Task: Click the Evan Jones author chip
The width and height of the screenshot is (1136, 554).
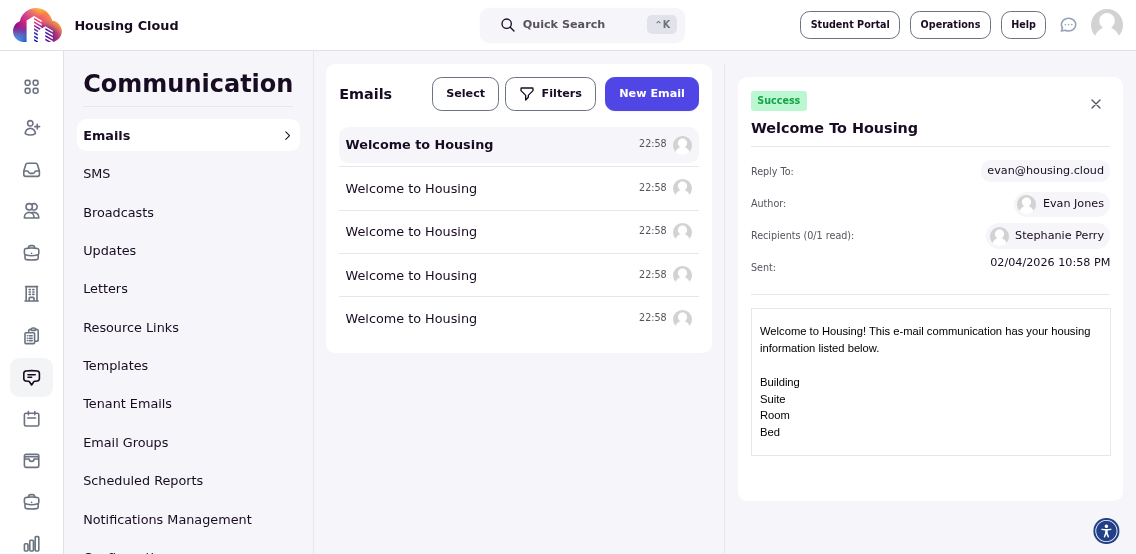Action: click(x=1061, y=204)
